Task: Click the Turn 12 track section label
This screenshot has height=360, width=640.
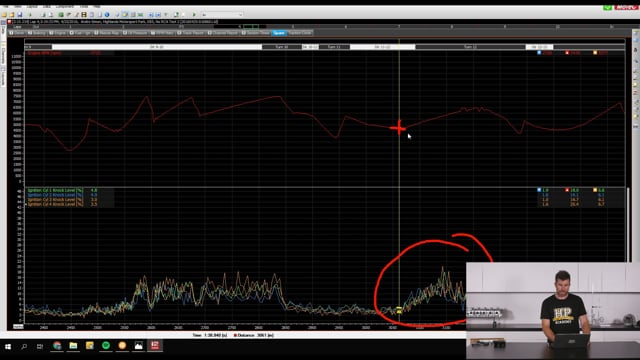Action: [x=470, y=47]
